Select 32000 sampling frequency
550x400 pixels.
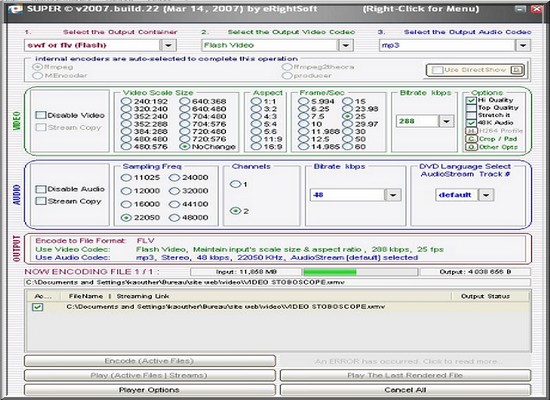point(174,191)
